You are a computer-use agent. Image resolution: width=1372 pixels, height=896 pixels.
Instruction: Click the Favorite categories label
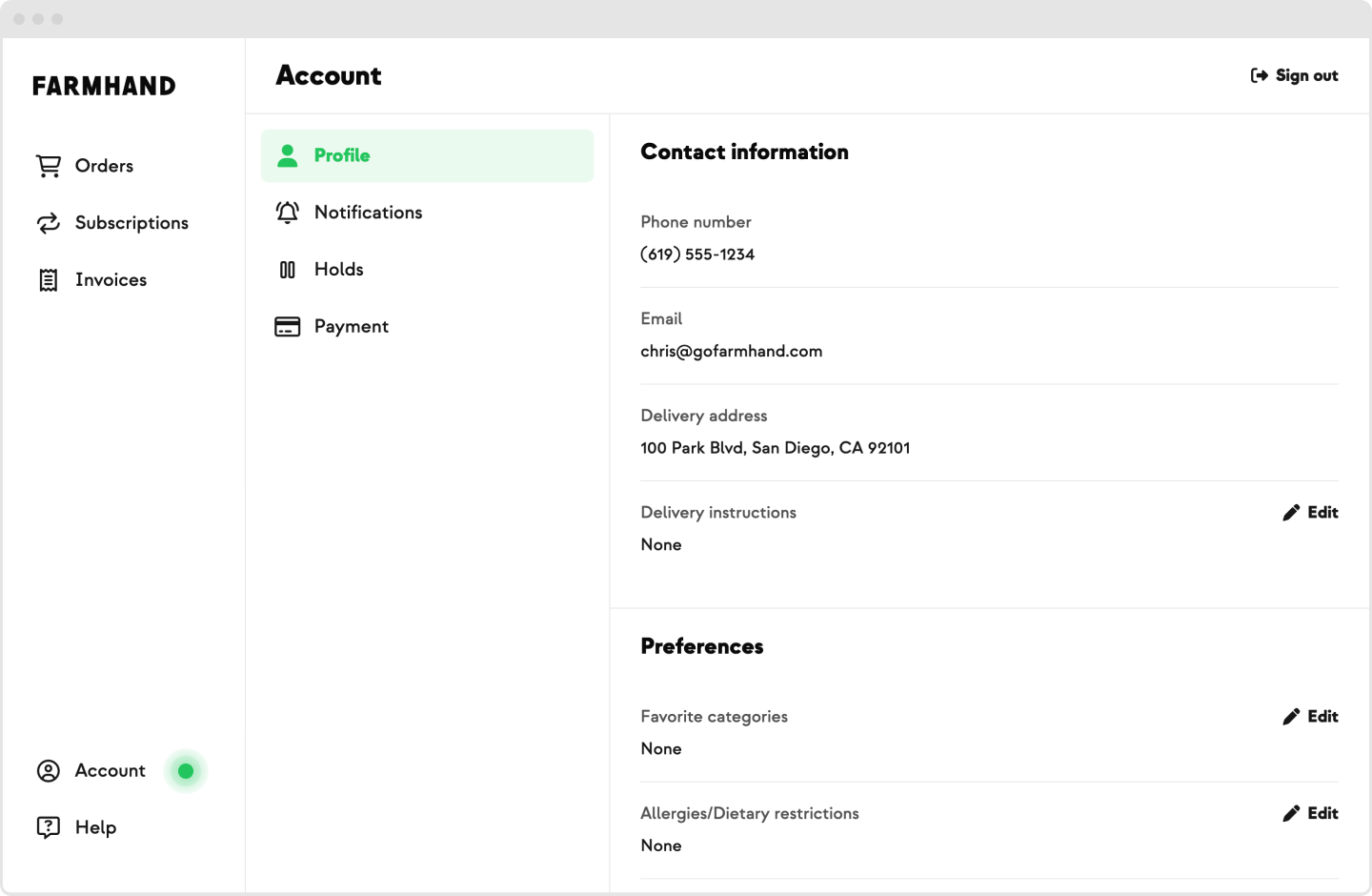(715, 717)
